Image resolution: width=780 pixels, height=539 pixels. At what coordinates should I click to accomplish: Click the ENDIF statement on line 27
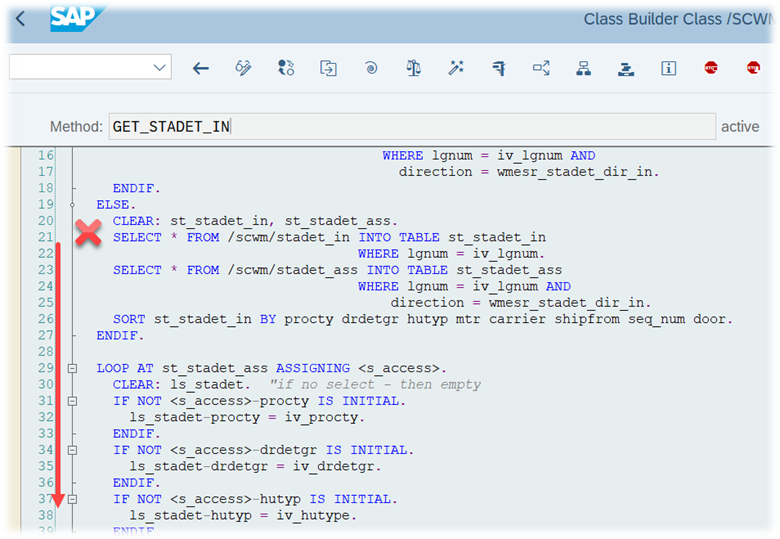120,335
